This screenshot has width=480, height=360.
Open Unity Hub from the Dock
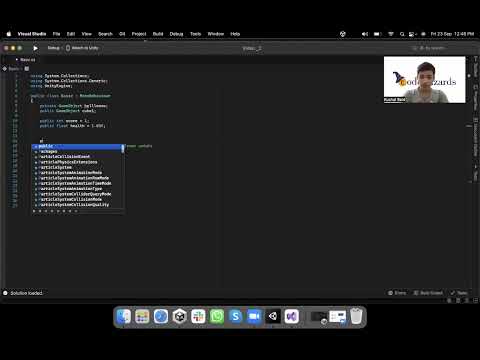click(180, 316)
